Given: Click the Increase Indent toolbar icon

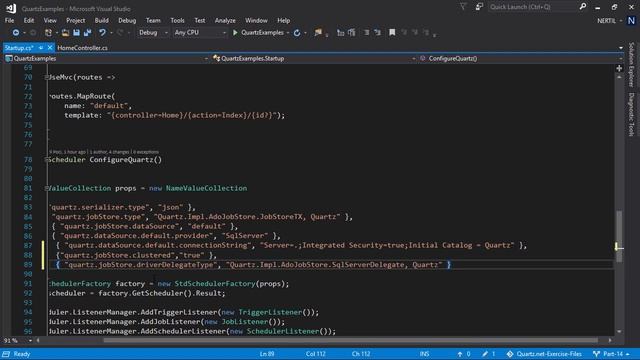Looking at the screenshot, I should click(377, 33).
